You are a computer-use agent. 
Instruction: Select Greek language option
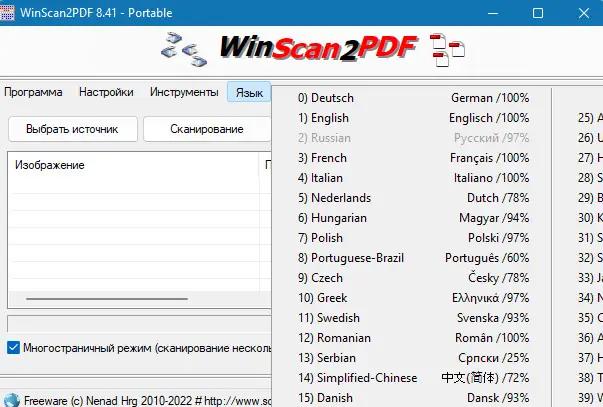click(413, 298)
